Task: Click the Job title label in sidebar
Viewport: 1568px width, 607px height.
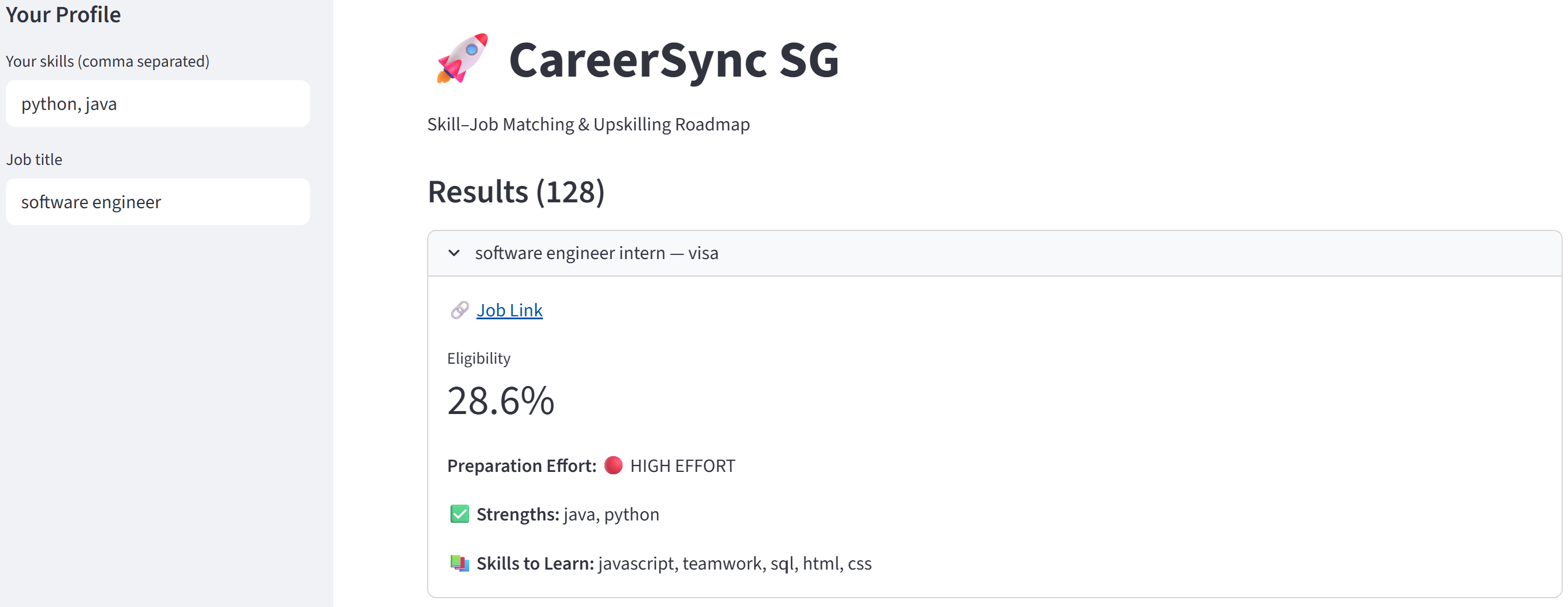Action: (x=34, y=160)
